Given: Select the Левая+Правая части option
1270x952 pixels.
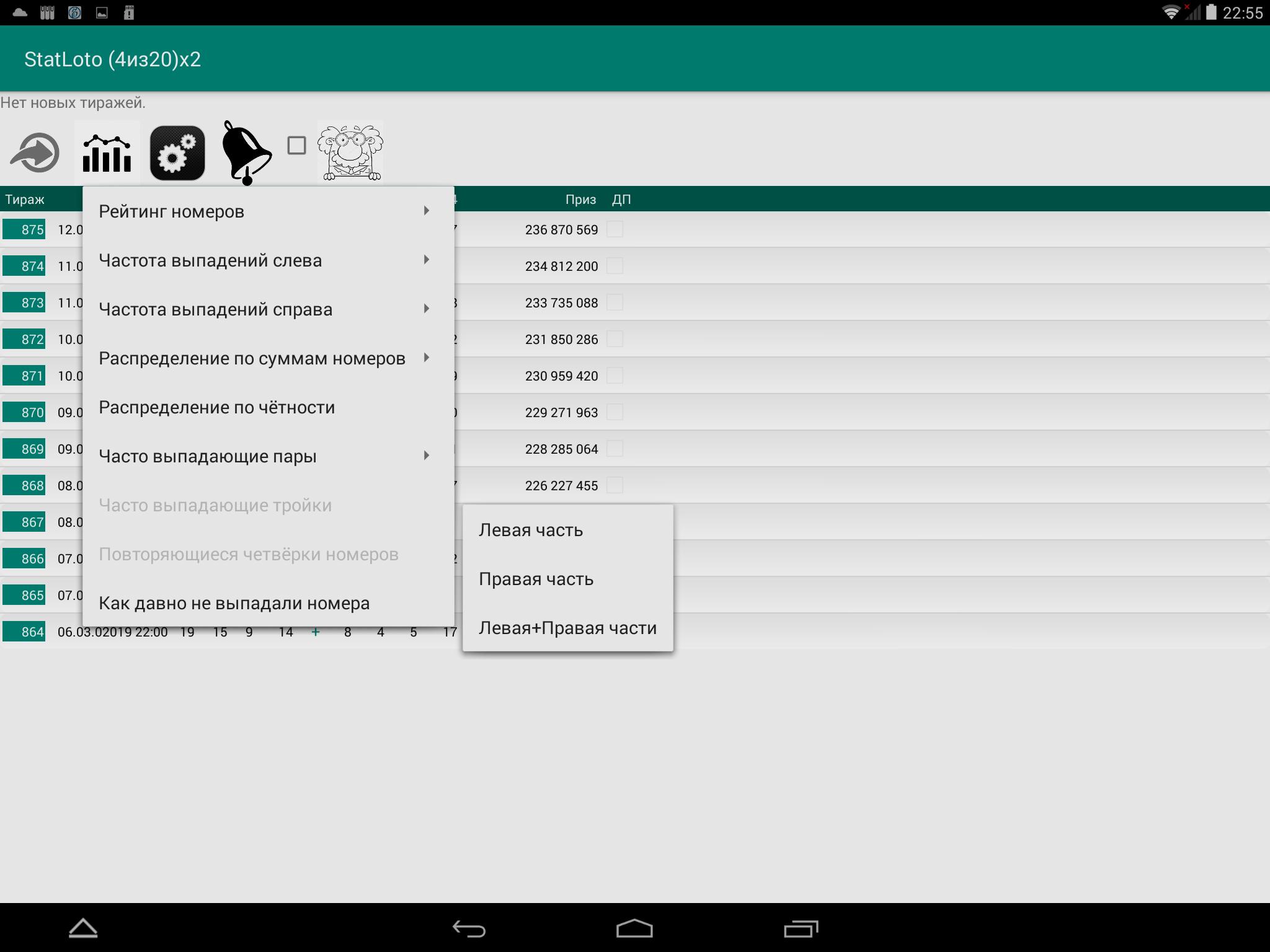Looking at the screenshot, I should coord(567,627).
